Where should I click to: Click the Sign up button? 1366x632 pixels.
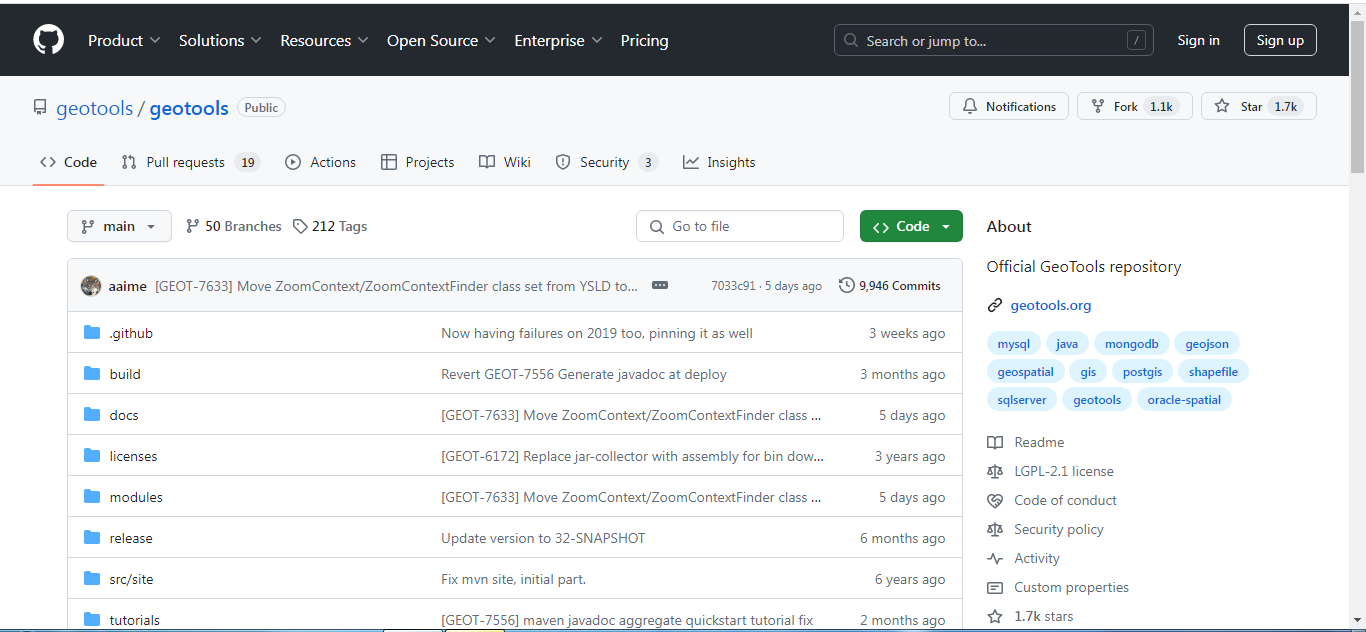[x=1280, y=40]
